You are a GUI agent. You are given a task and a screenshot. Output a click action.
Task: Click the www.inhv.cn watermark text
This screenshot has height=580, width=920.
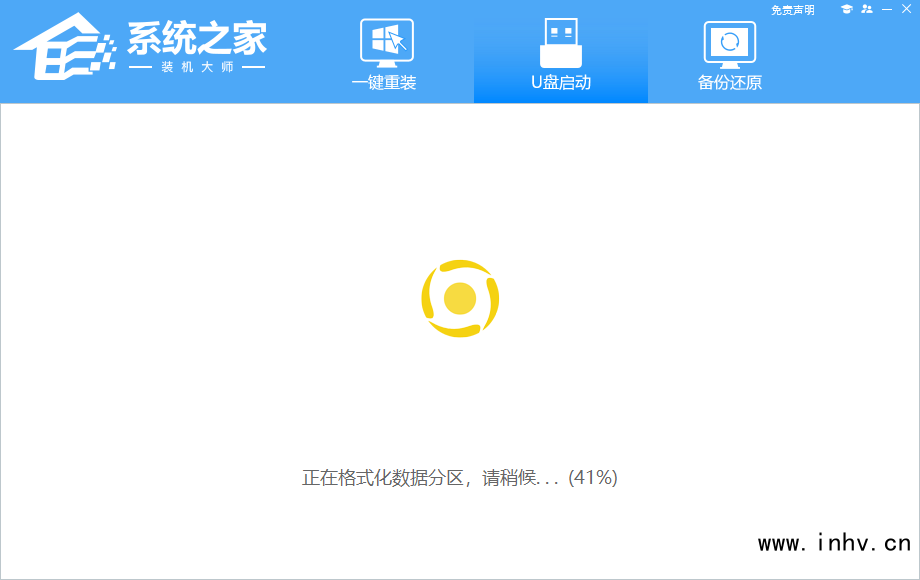pos(834,544)
